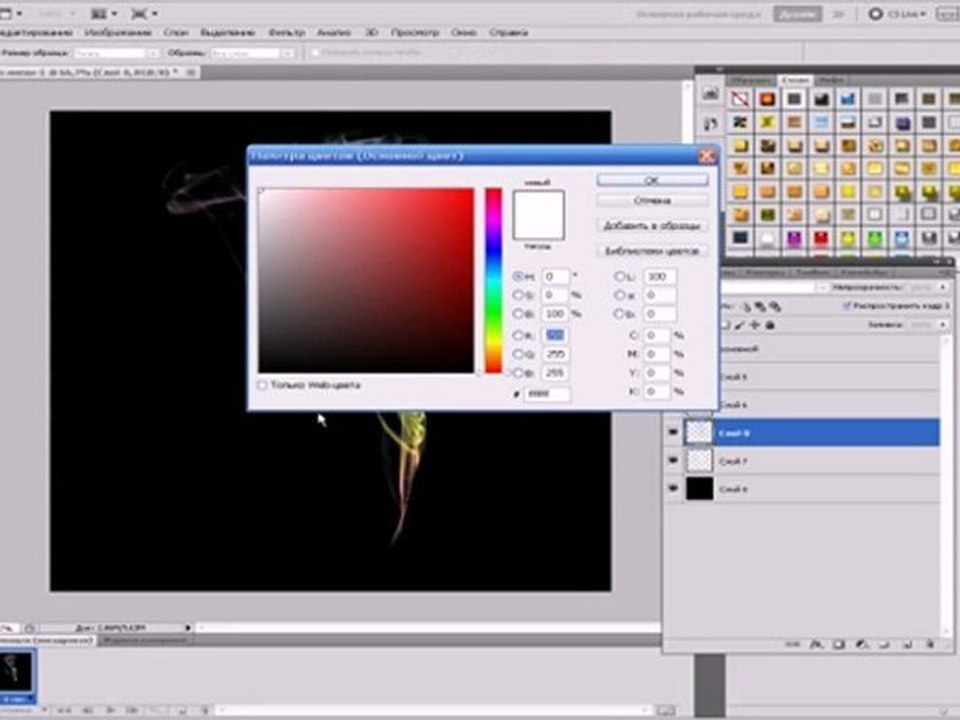Apply the dark teal style swatch
This screenshot has width=960, height=720.
[x=740, y=237]
